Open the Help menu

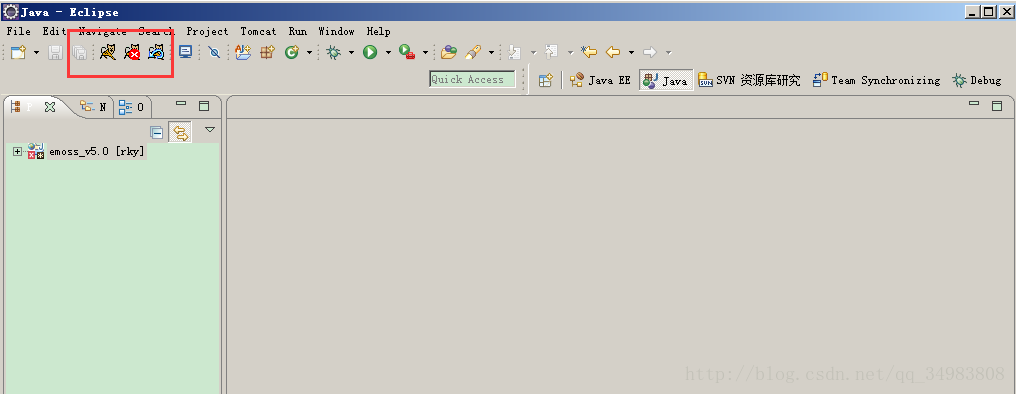[378, 31]
